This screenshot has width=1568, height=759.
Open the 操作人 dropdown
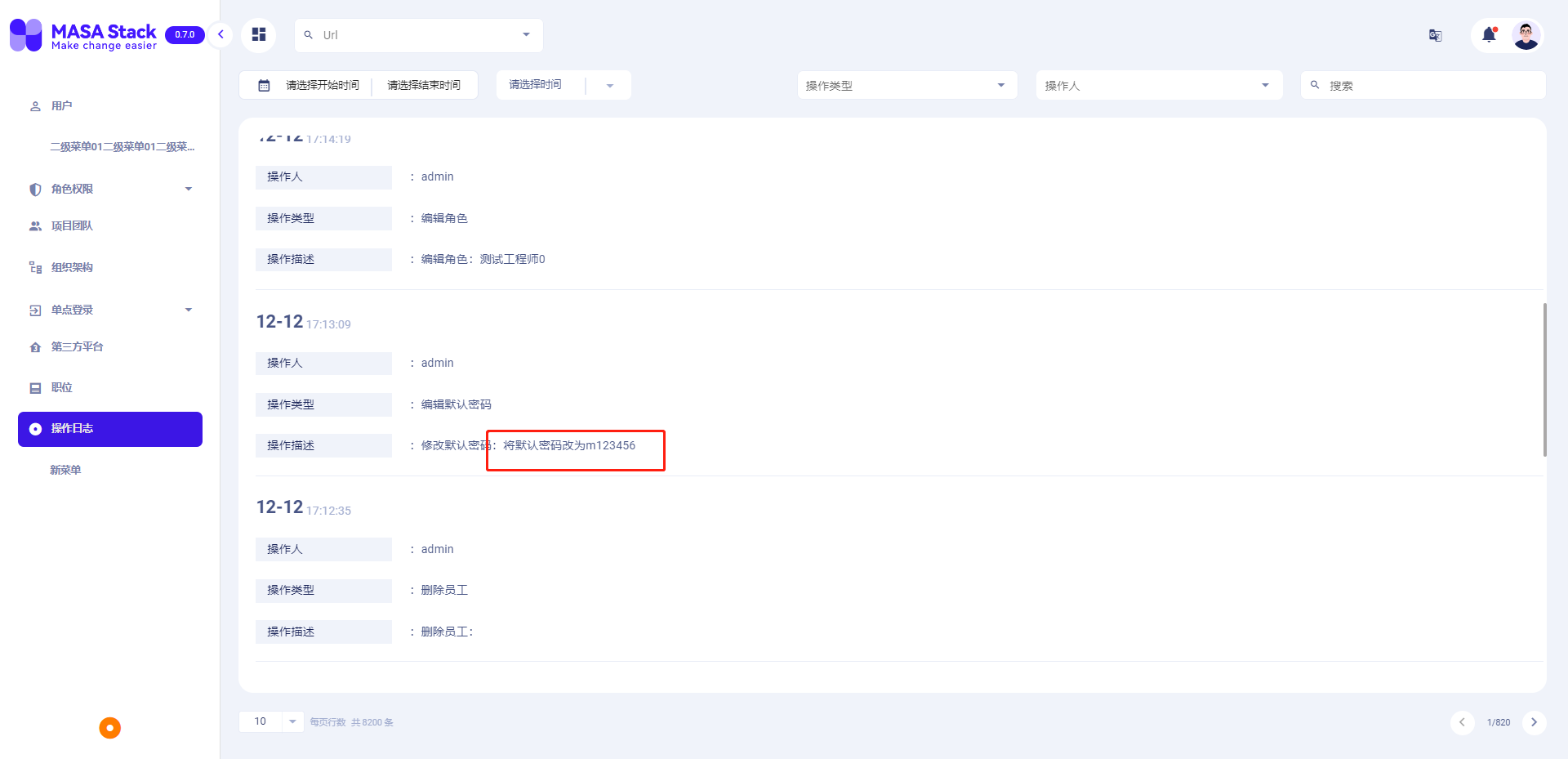click(x=1265, y=84)
